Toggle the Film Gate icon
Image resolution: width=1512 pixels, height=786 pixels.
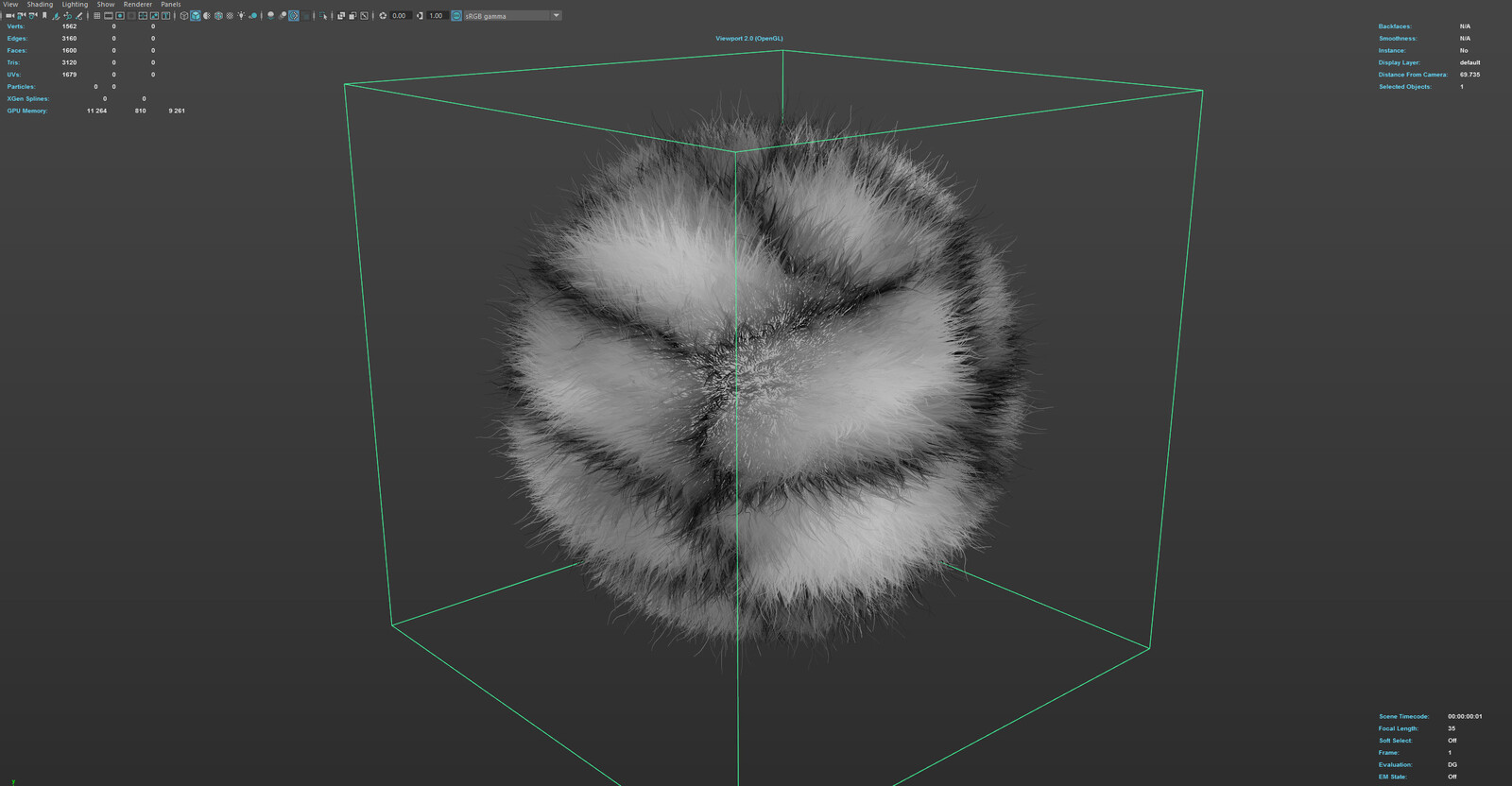tap(109, 15)
